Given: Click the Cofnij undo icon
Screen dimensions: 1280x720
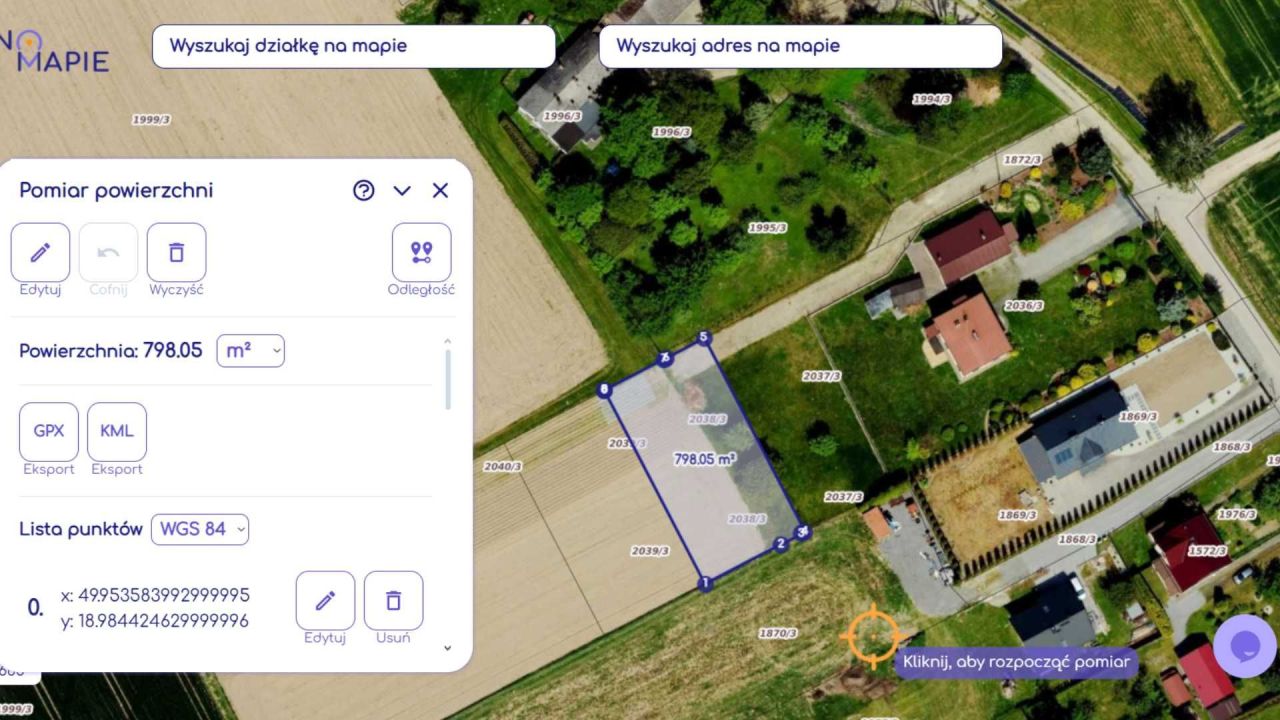Looking at the screenshot, I should 109,252.
